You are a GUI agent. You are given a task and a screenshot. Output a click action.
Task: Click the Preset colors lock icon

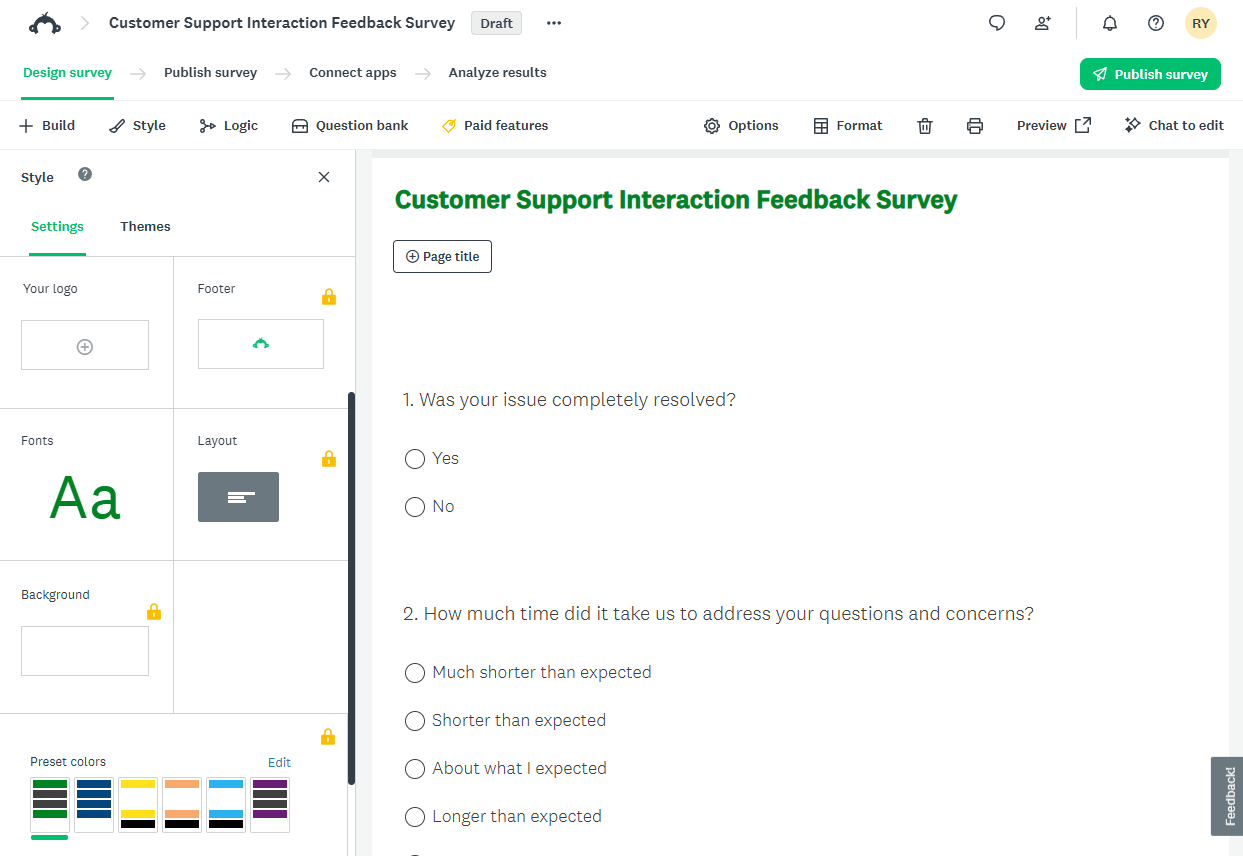328,737
